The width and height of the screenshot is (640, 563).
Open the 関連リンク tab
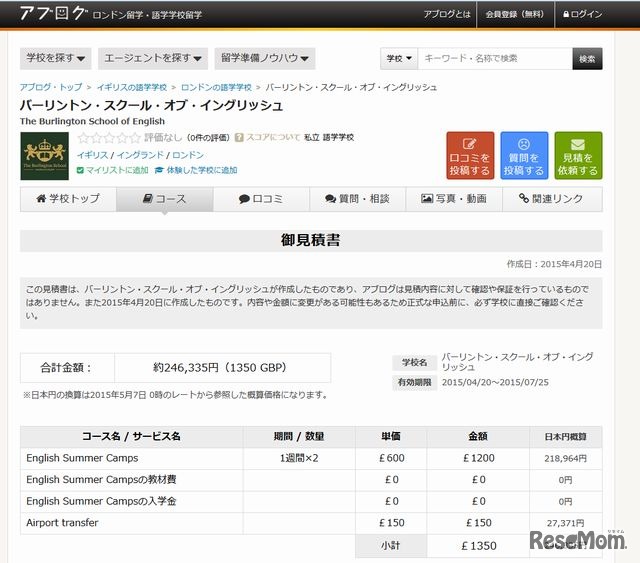pyautogui.click(x=552, y=199)
